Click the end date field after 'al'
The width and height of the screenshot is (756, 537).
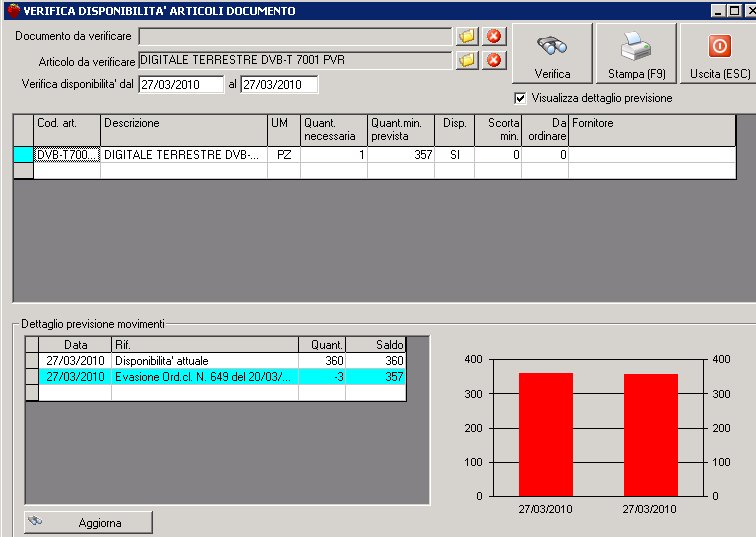[279, 85]
